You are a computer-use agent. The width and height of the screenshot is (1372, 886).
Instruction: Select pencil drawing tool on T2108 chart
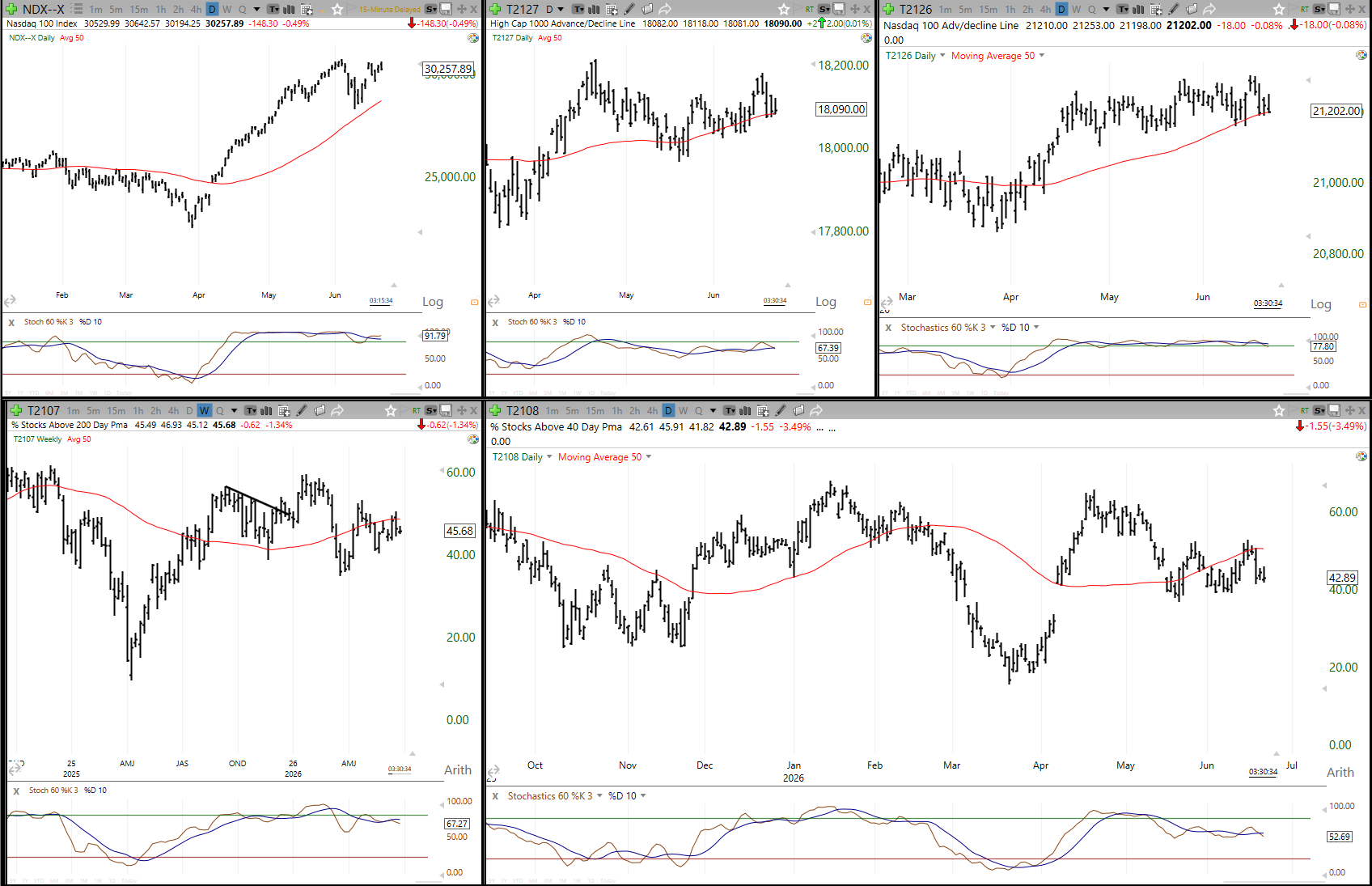[781, 410]
